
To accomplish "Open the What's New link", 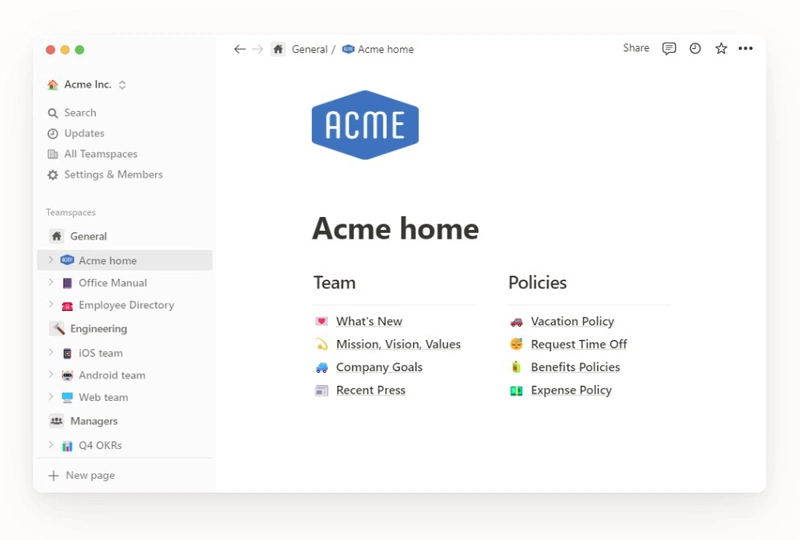I will coord(369,322).
